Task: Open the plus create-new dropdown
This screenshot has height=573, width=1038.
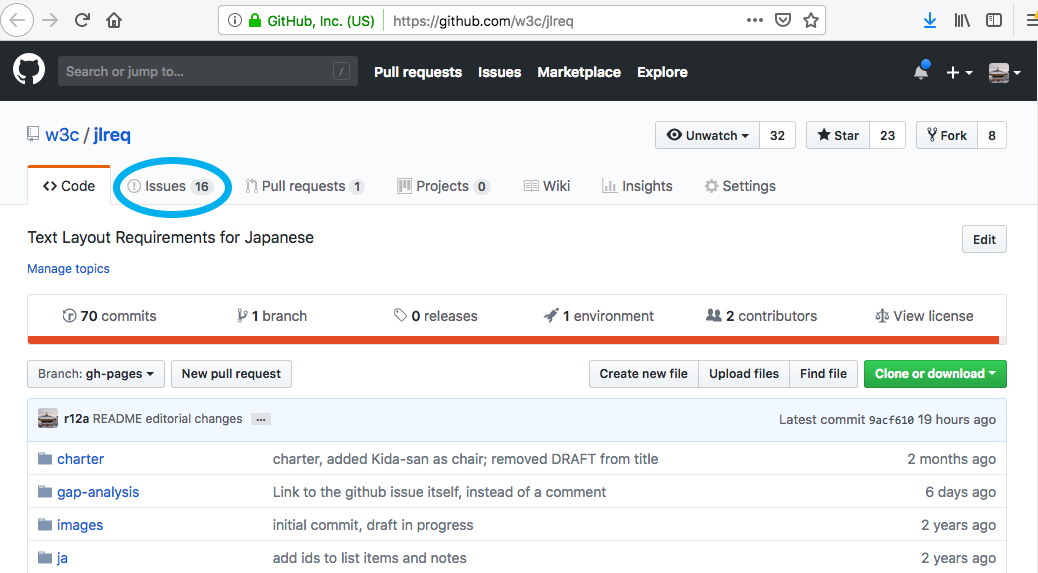Action: [x=958, y=72]
